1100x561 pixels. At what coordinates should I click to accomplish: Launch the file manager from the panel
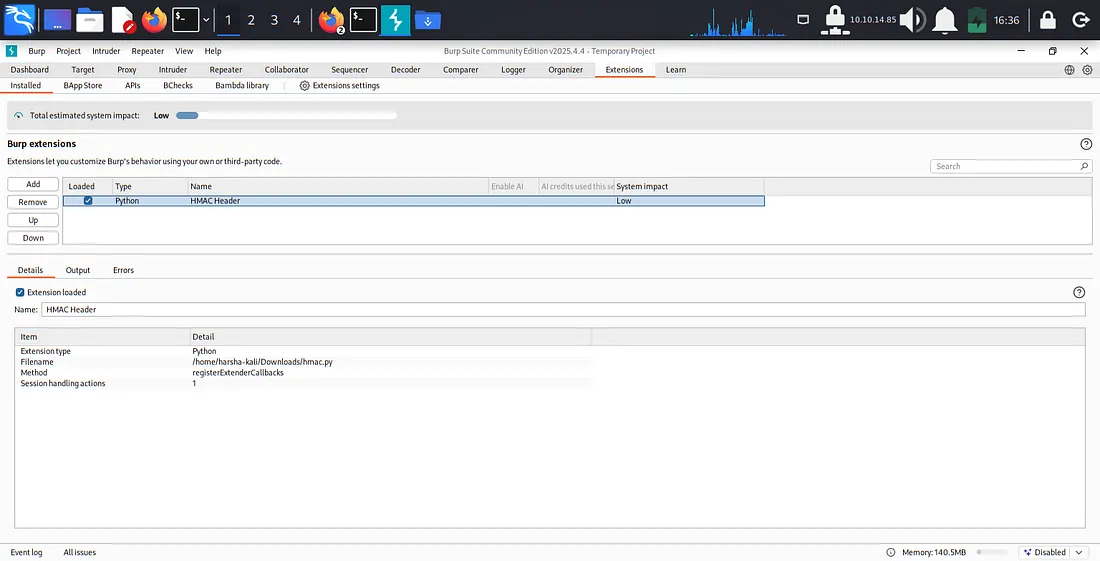[x=90, y=20]
